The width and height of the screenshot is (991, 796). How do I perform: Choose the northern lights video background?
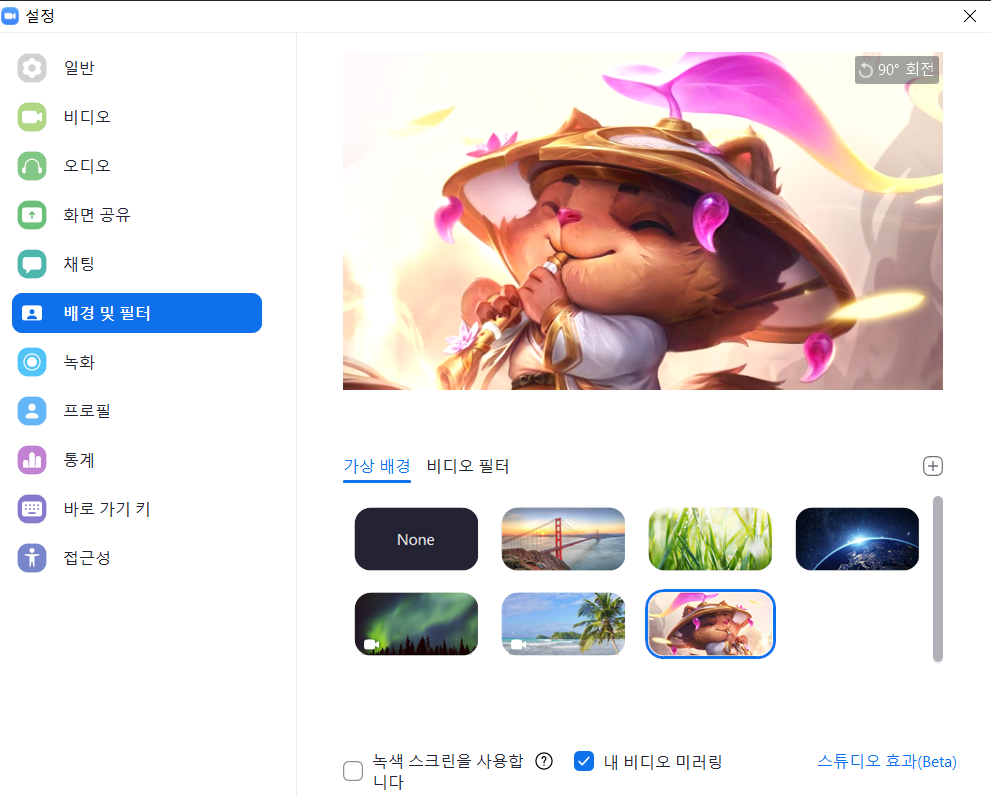[416, 624]
